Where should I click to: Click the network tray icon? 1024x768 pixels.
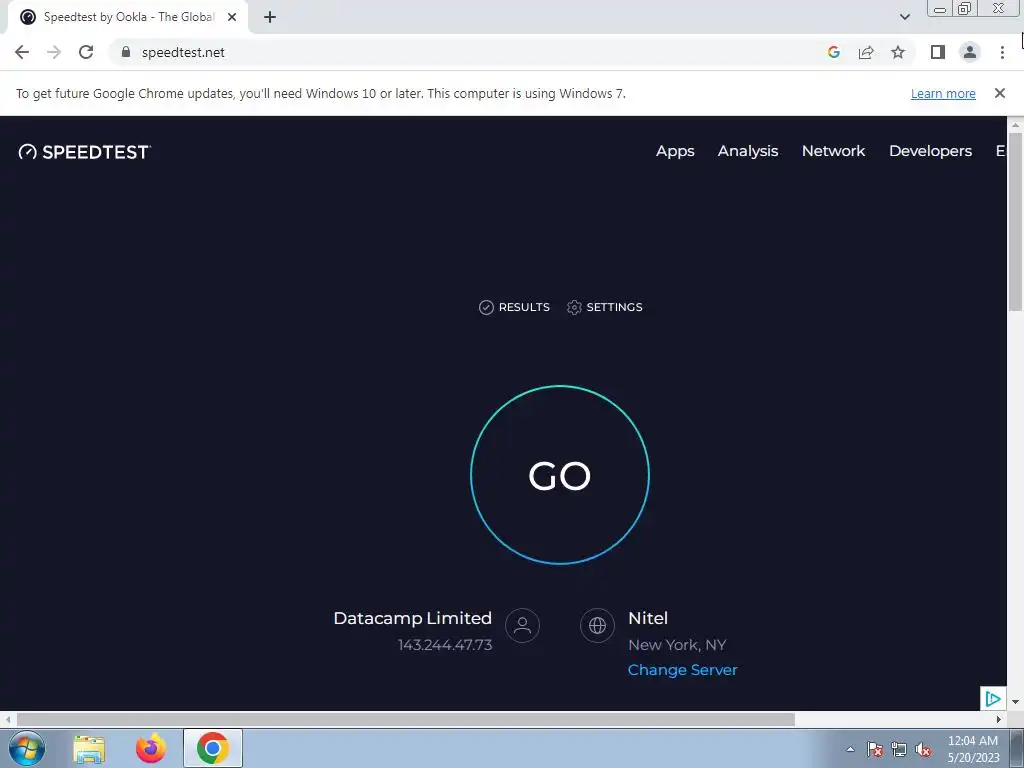click(899, 749)
